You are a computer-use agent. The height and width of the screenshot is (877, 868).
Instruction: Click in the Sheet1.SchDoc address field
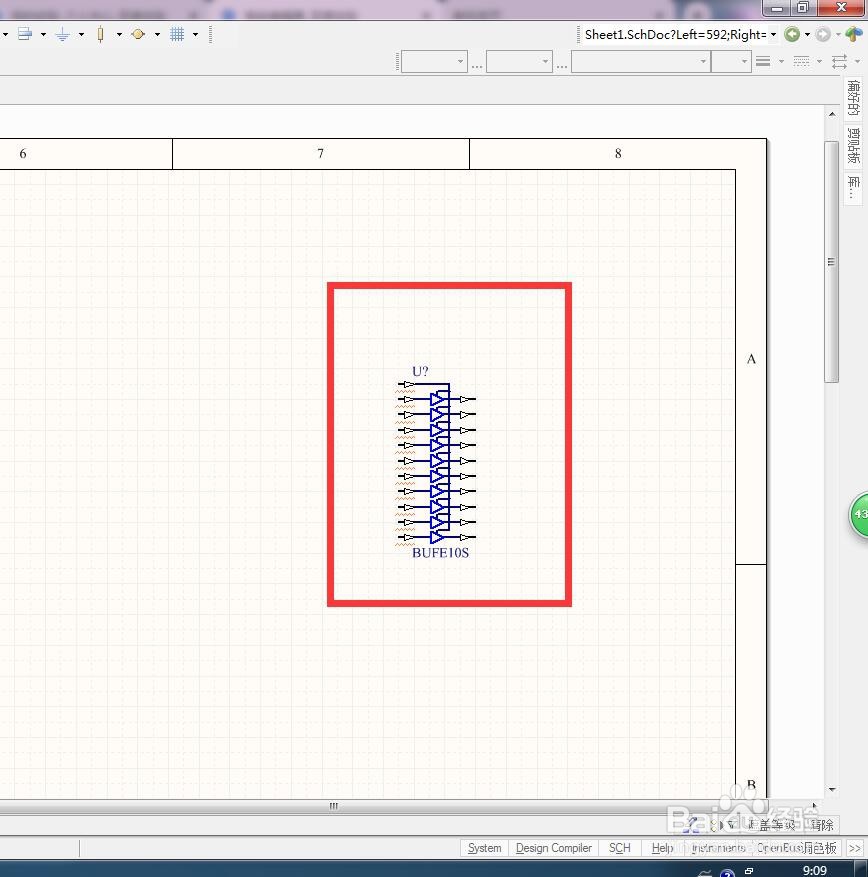click(x=675, y=35)
